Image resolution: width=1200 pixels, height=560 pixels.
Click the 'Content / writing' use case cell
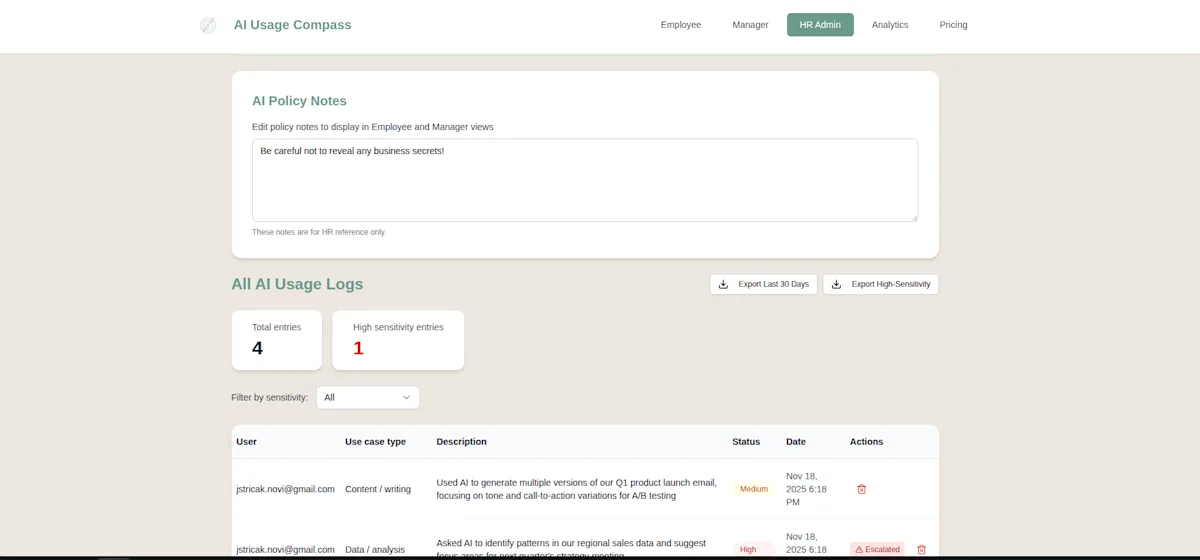coord(378,489)
